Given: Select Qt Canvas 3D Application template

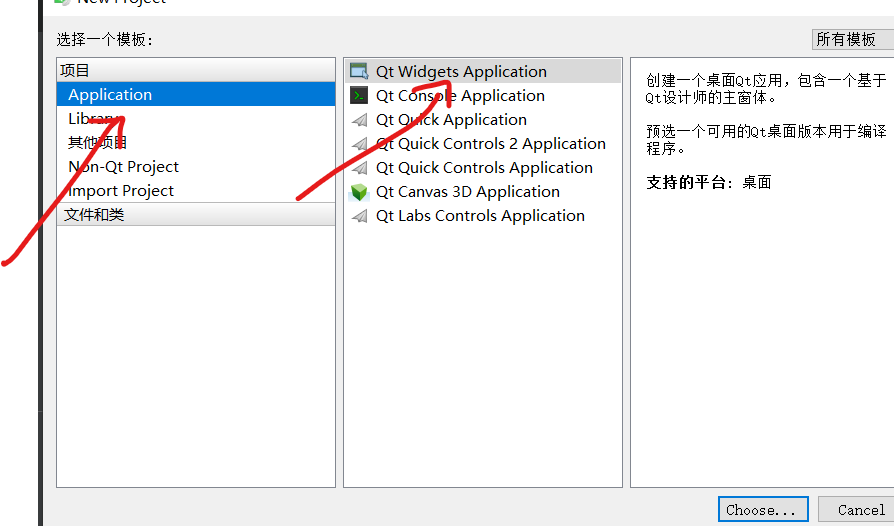Looking at the screenshot, I should [x=483, y=192].
